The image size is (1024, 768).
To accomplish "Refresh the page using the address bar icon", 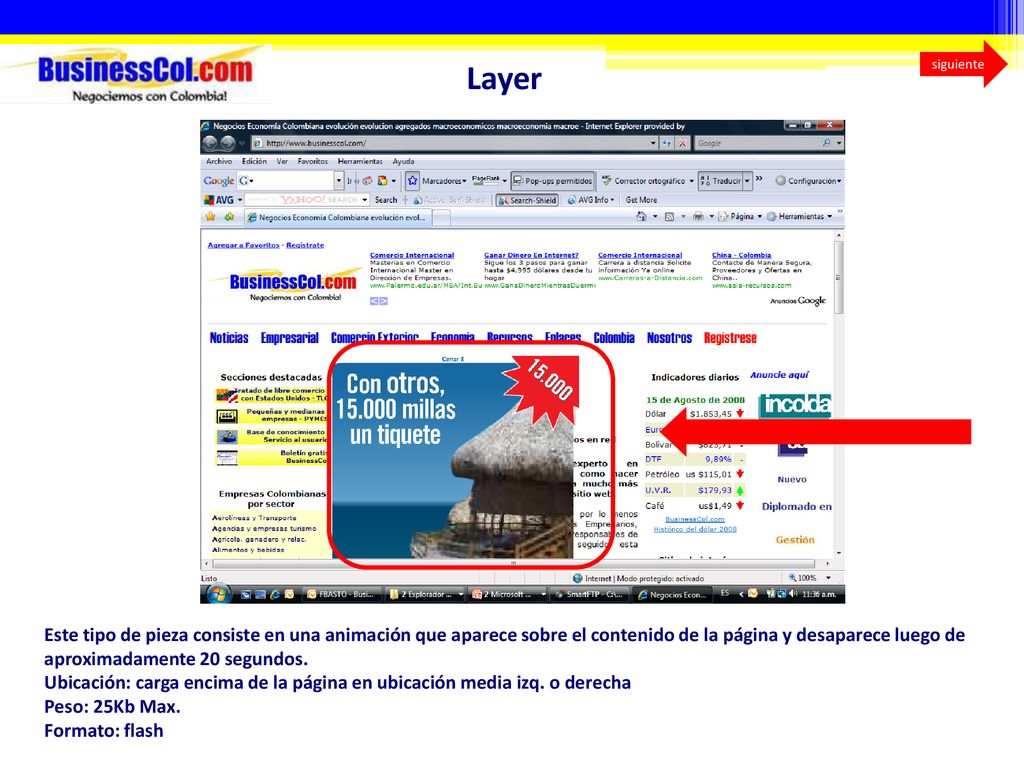I will (x=667, y=143).
